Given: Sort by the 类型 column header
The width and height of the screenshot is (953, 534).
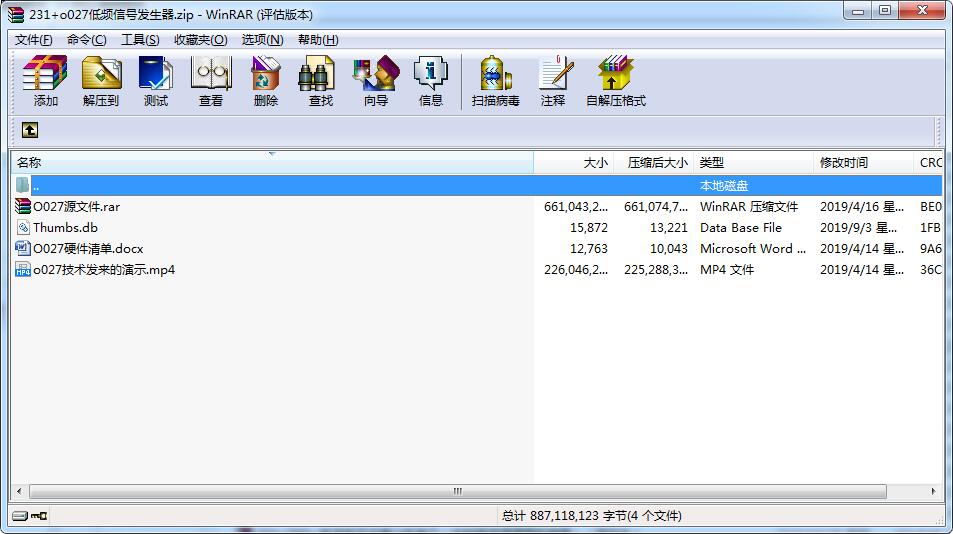Looking at the screenshot, I should [754, 163].
